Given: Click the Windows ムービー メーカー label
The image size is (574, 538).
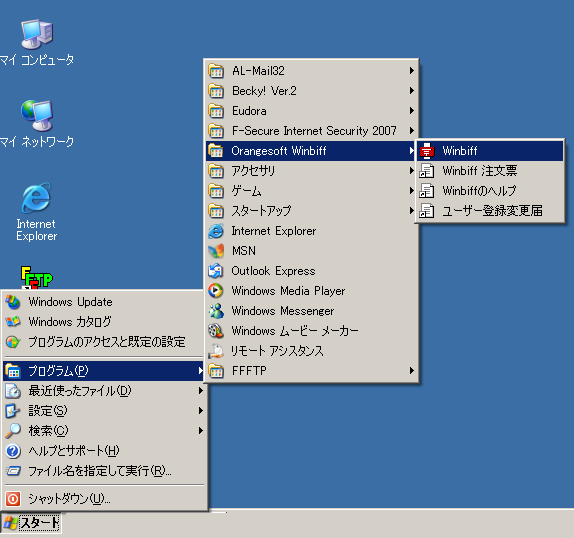Looking at the screenshot, I should click(295, 331).
